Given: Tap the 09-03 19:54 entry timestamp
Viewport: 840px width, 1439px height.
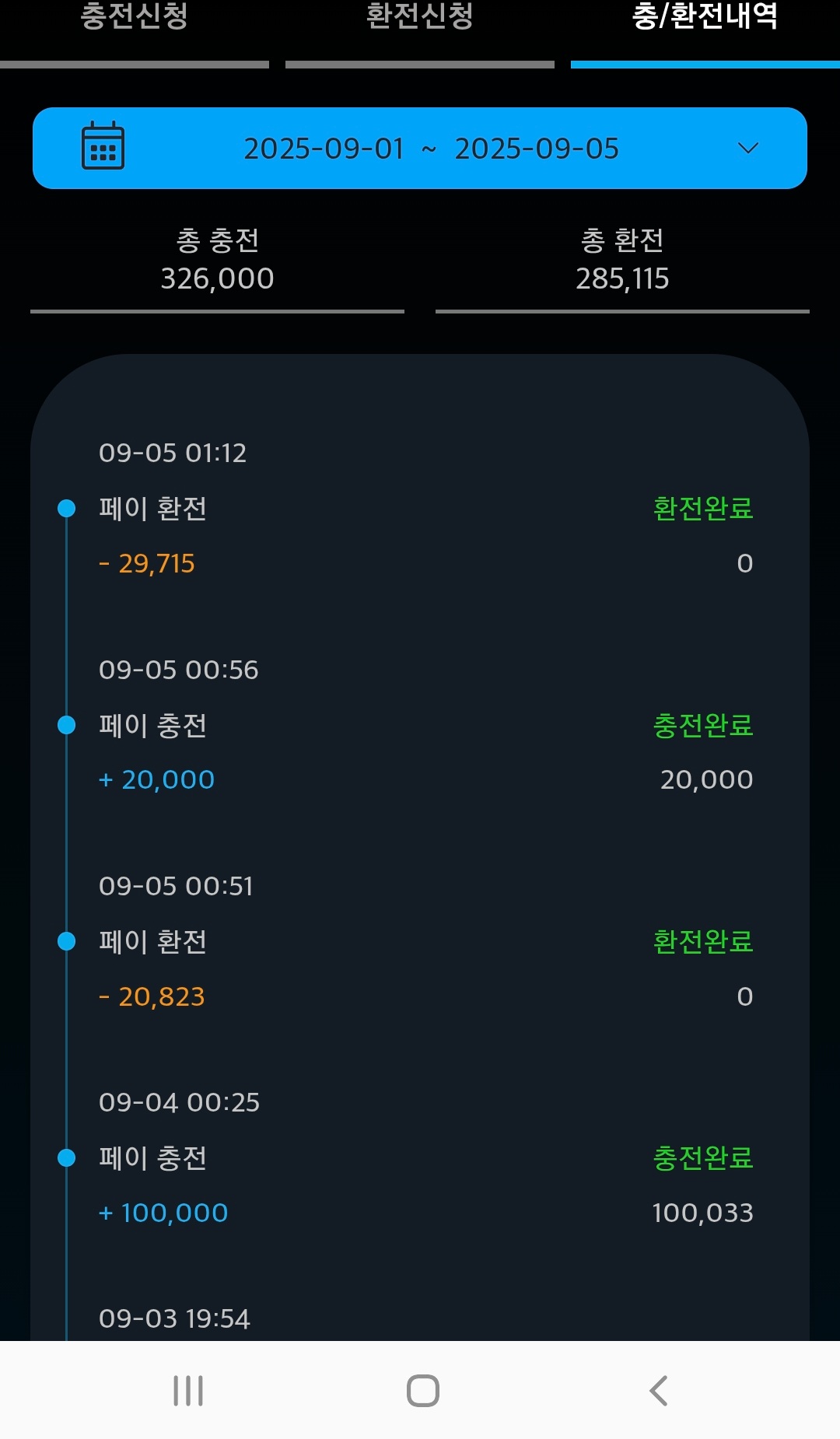Looking at the screenshot, I should click(x=174, y=1318).
